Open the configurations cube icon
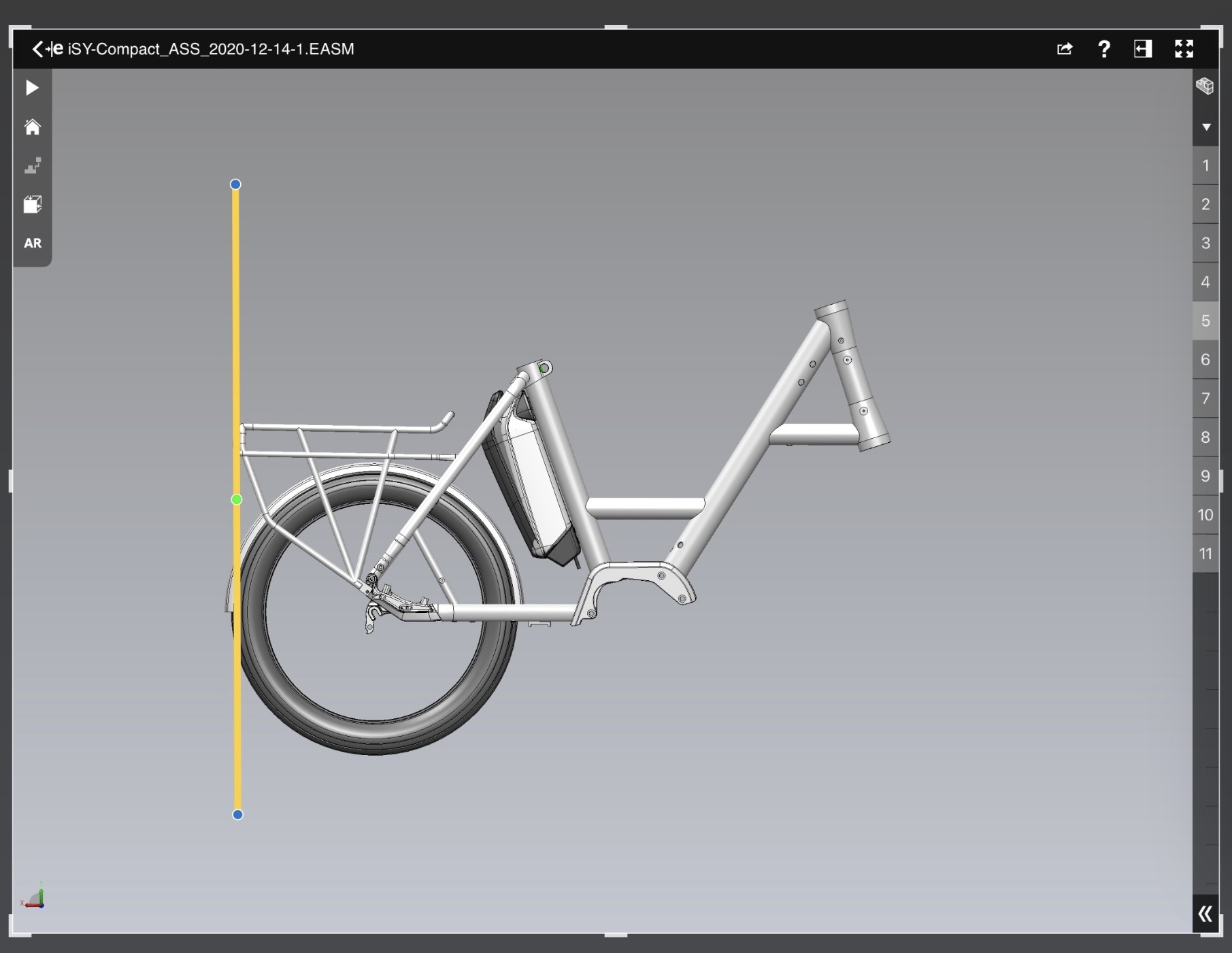1232x953 pixels. click(1205, 86)
